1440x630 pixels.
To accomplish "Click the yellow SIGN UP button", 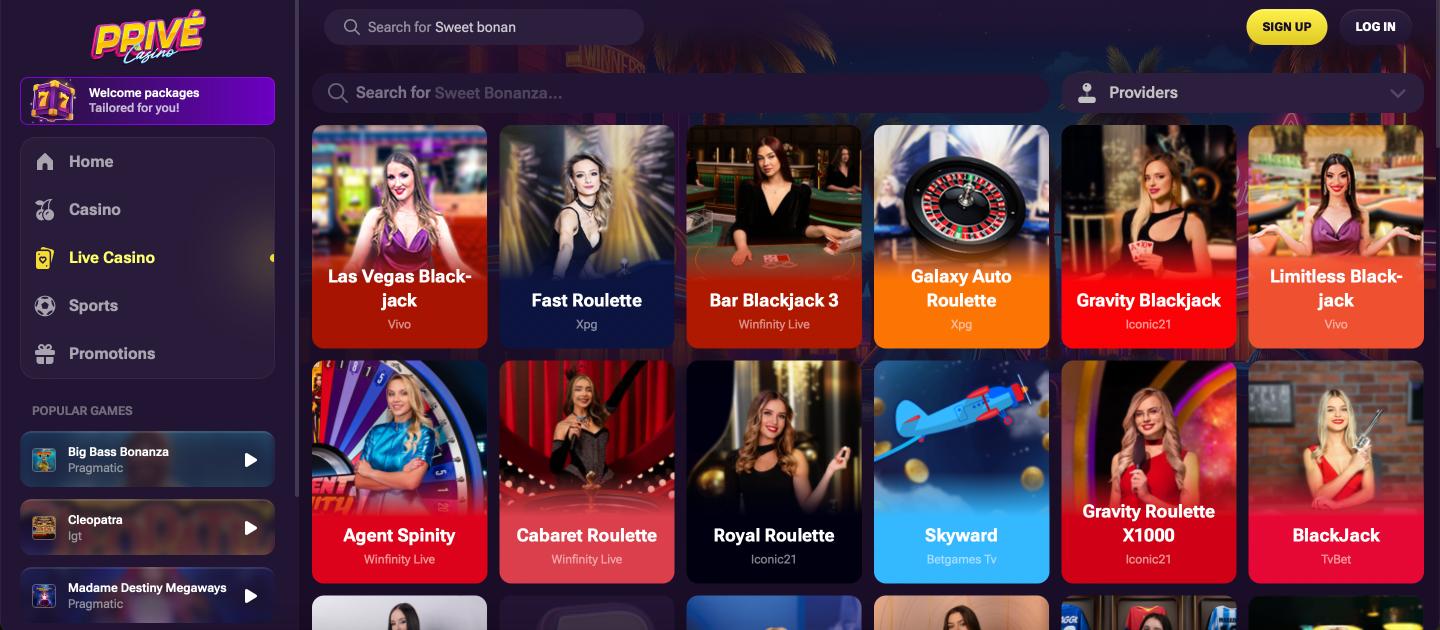I will click(1286, 27).
